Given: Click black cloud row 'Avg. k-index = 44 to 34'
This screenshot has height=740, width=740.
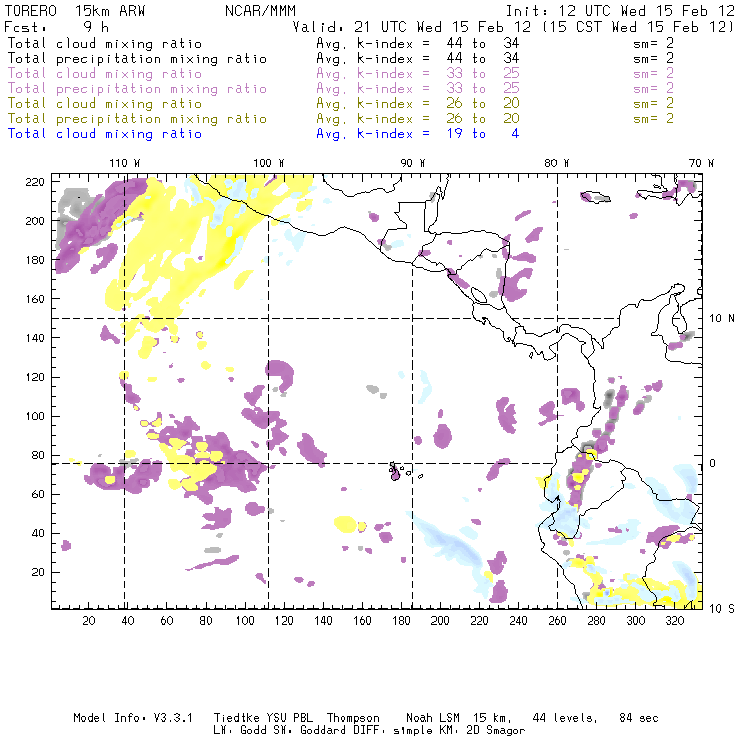Looking at the screenshot, I should (x=418, y=44).
